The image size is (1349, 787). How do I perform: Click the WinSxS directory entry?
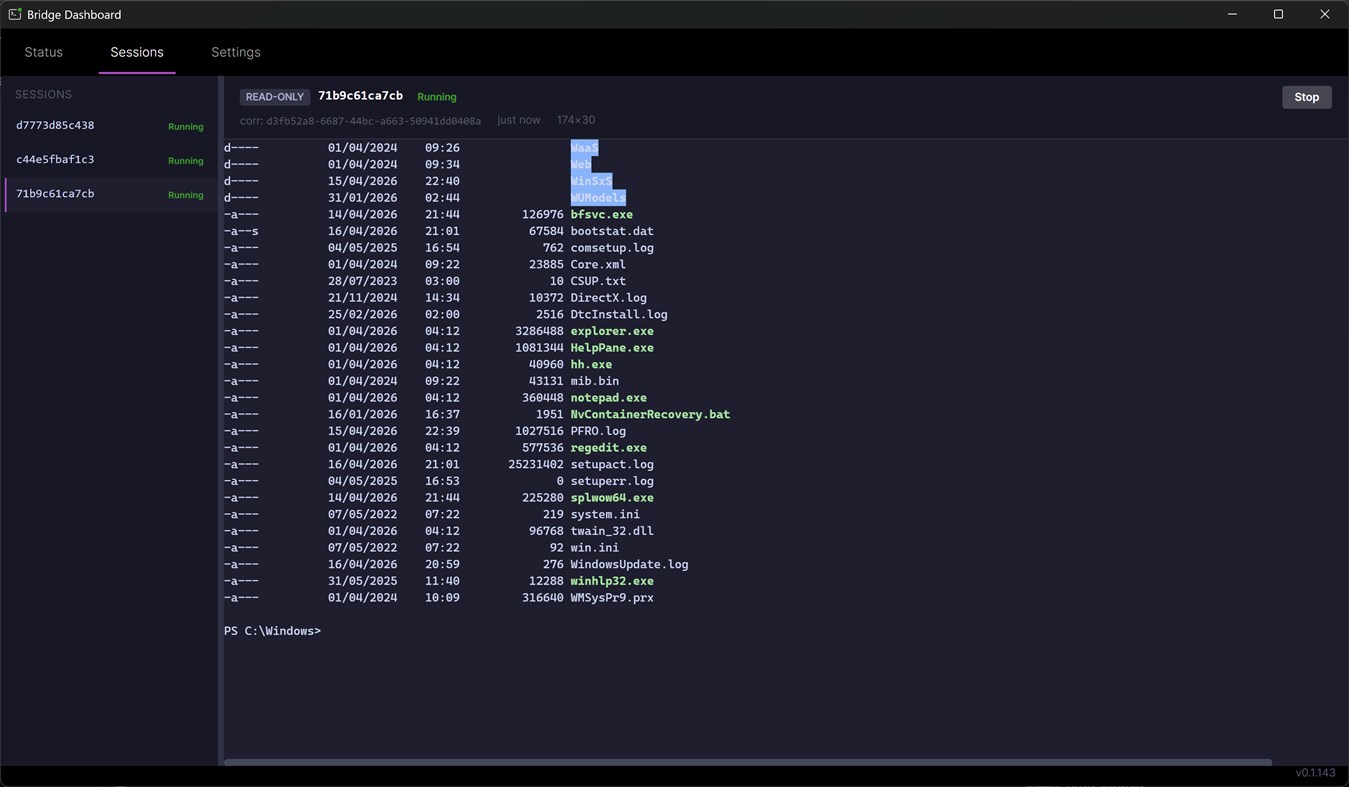click(591, 181)
